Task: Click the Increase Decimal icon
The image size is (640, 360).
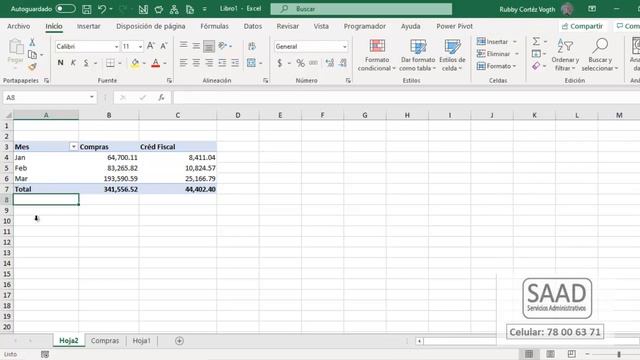Action: (x=329, y=63)
